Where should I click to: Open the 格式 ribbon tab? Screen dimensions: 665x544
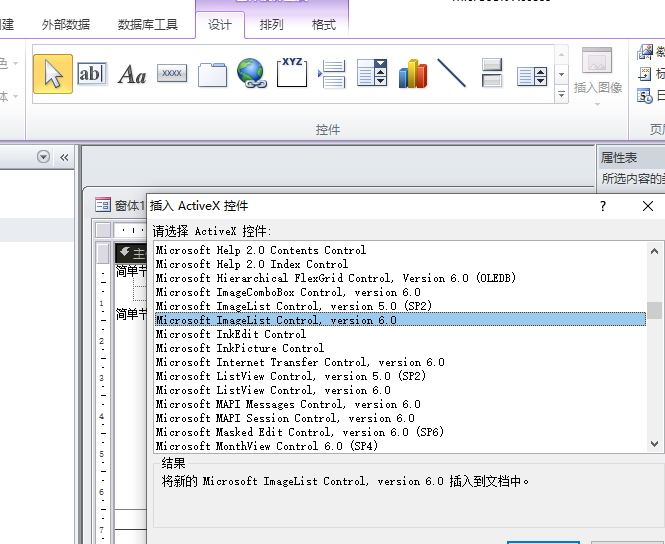[x=324, y=25]
